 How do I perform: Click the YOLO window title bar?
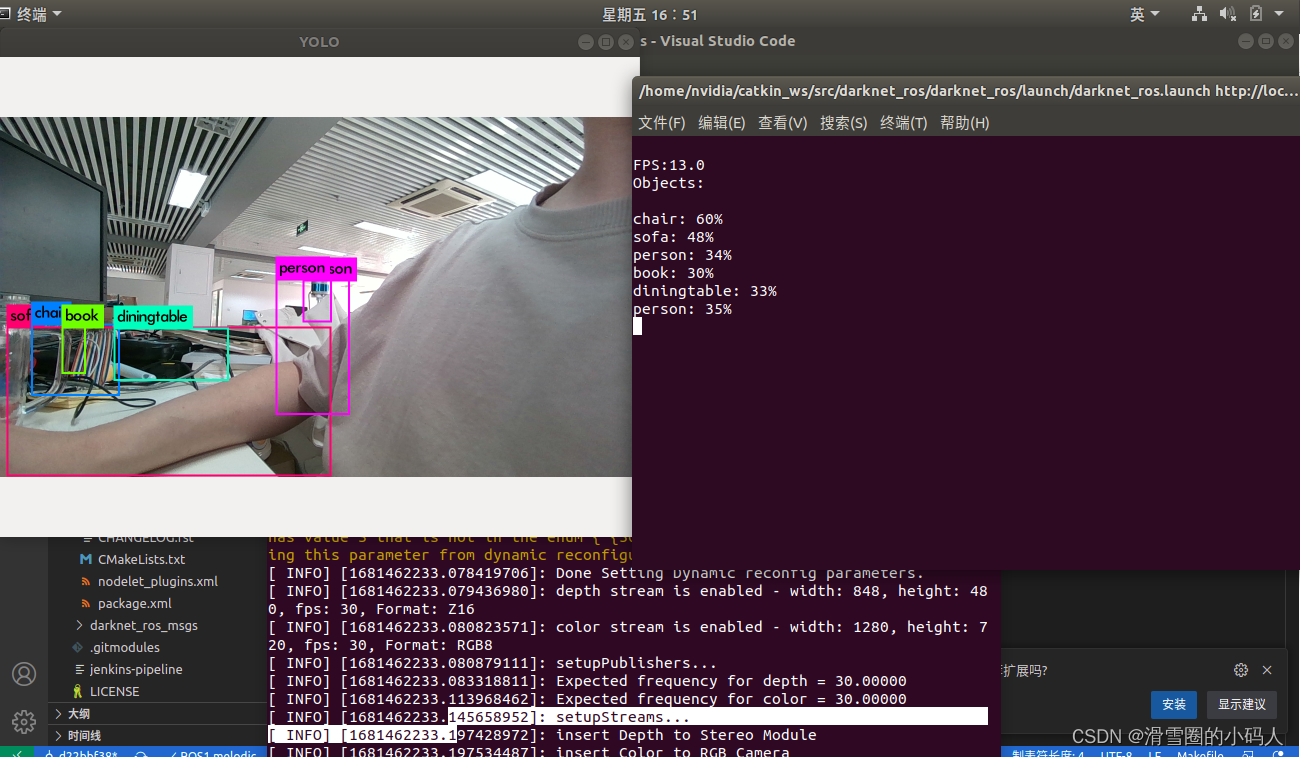(x=319, y=42)
